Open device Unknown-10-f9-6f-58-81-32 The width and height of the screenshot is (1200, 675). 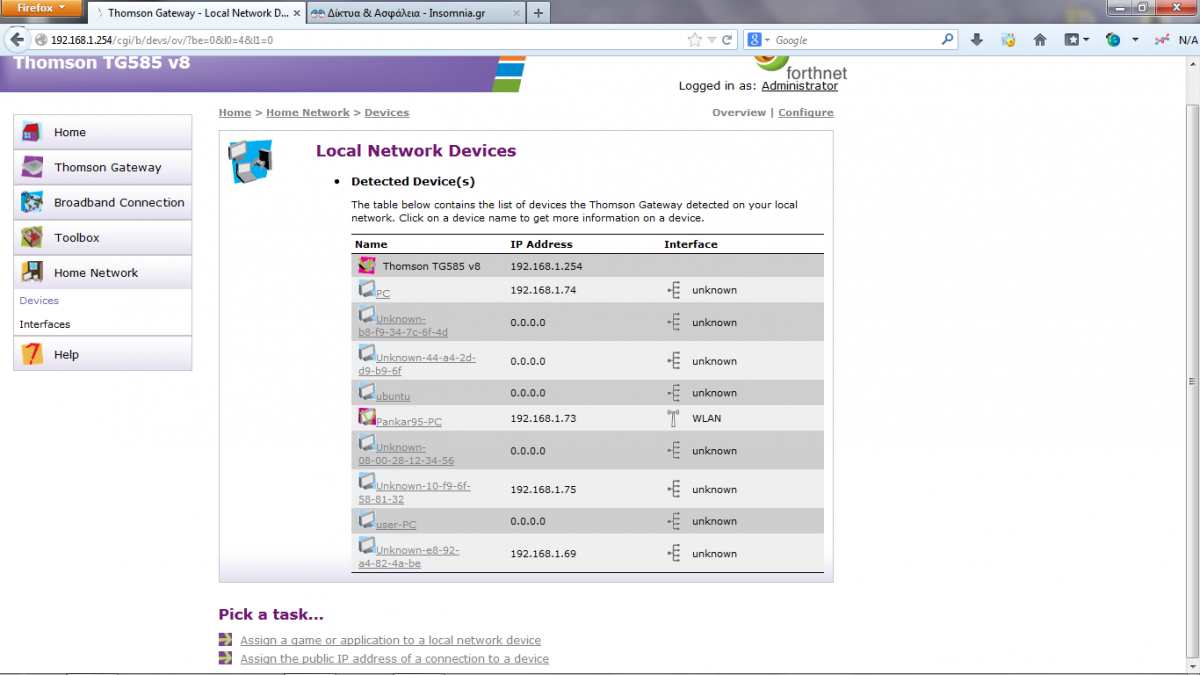point(414,493)
